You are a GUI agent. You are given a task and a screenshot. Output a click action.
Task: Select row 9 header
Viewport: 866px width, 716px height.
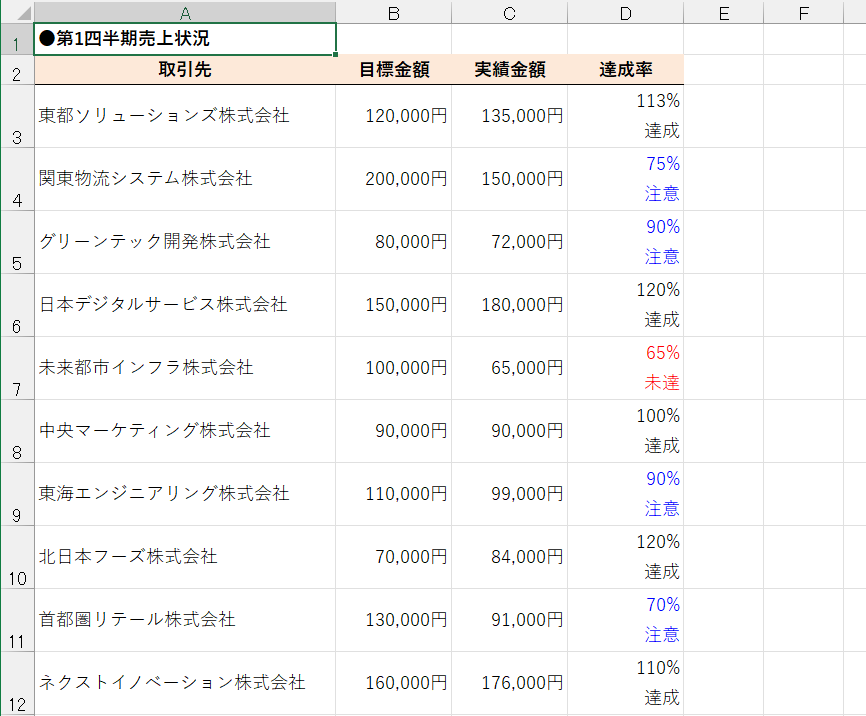pos(17,494)
